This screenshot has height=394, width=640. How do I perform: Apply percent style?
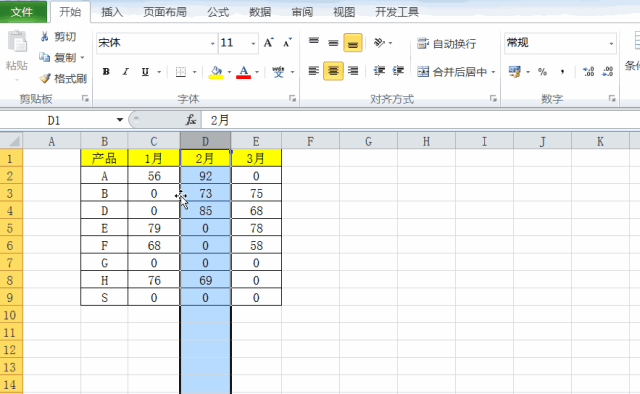(542, 72)
